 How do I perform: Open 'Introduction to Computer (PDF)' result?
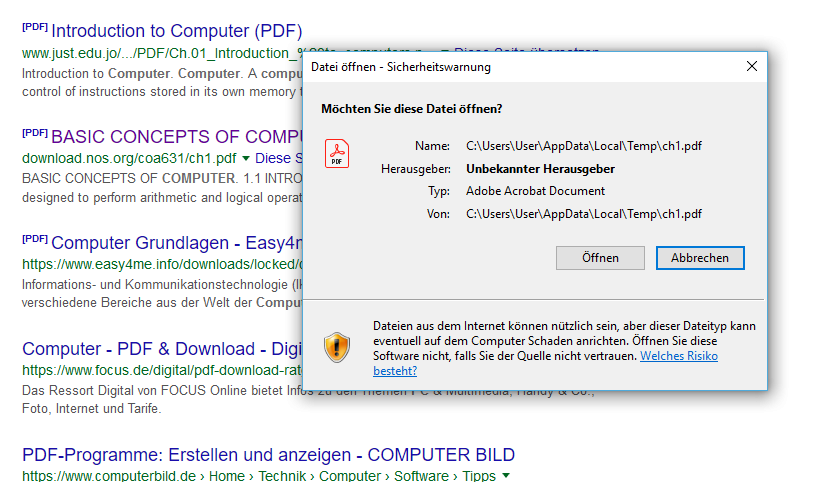[177, 31]
